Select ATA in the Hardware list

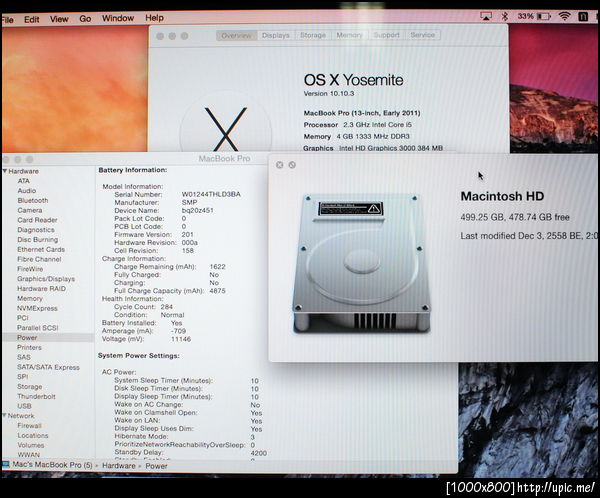coord(23,181)
